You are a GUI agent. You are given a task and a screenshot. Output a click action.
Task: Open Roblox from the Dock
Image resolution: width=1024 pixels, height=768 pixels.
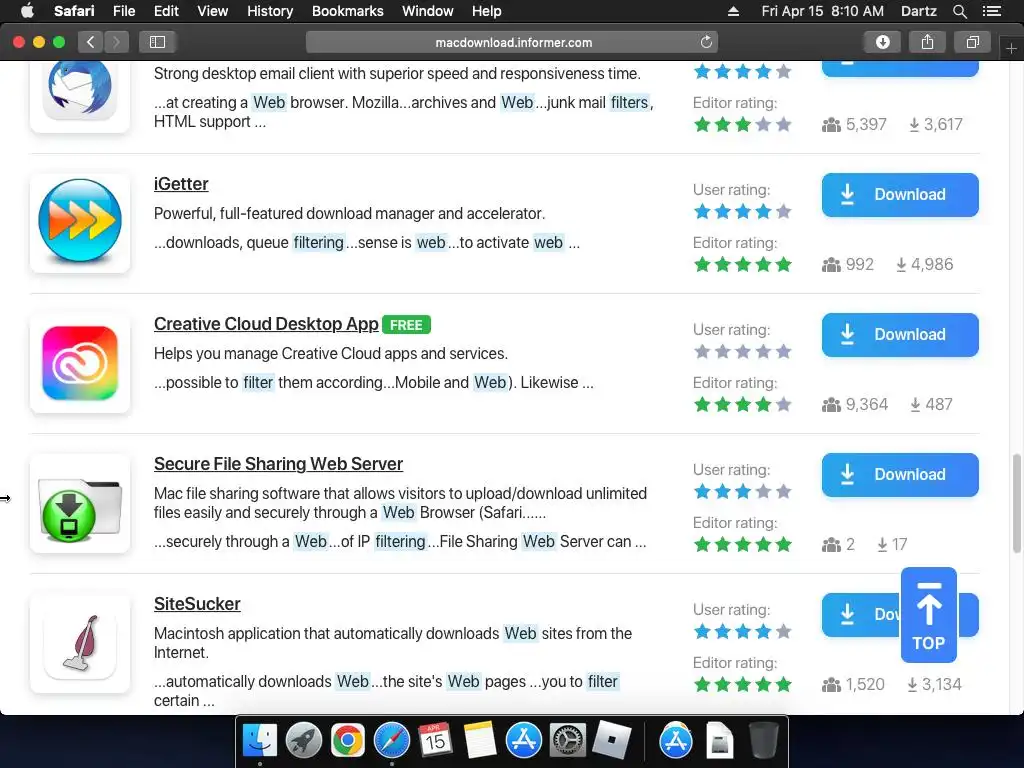612,741
